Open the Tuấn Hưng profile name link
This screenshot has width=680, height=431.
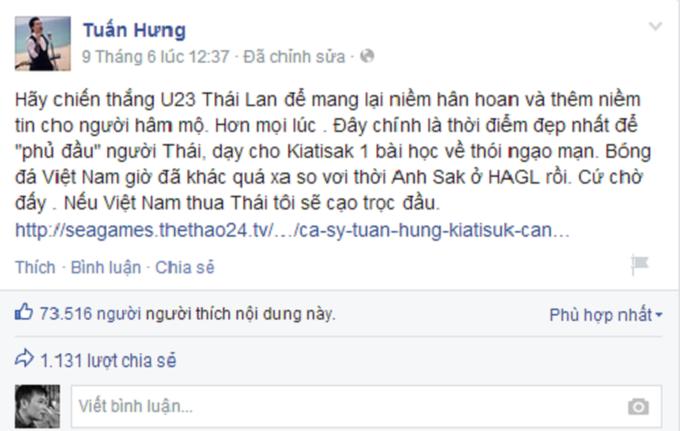click(134, 30)
